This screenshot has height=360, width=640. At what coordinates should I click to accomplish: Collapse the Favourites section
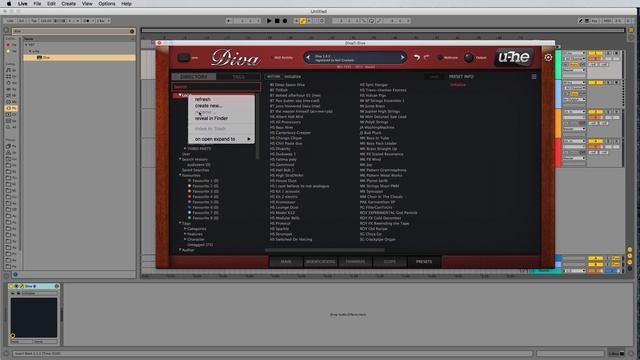click(x=180, y=175)
